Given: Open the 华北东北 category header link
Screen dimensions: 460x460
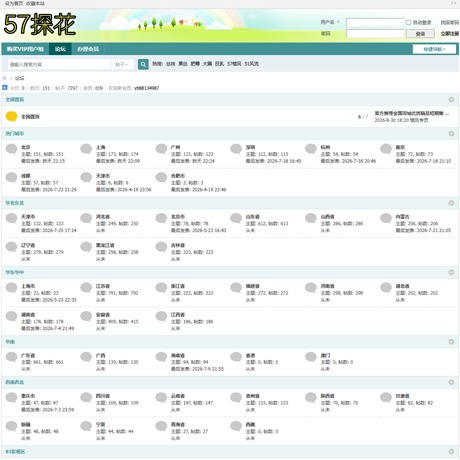Looking at the screenshot, I should pyautogui.click(x=15, y=203).
